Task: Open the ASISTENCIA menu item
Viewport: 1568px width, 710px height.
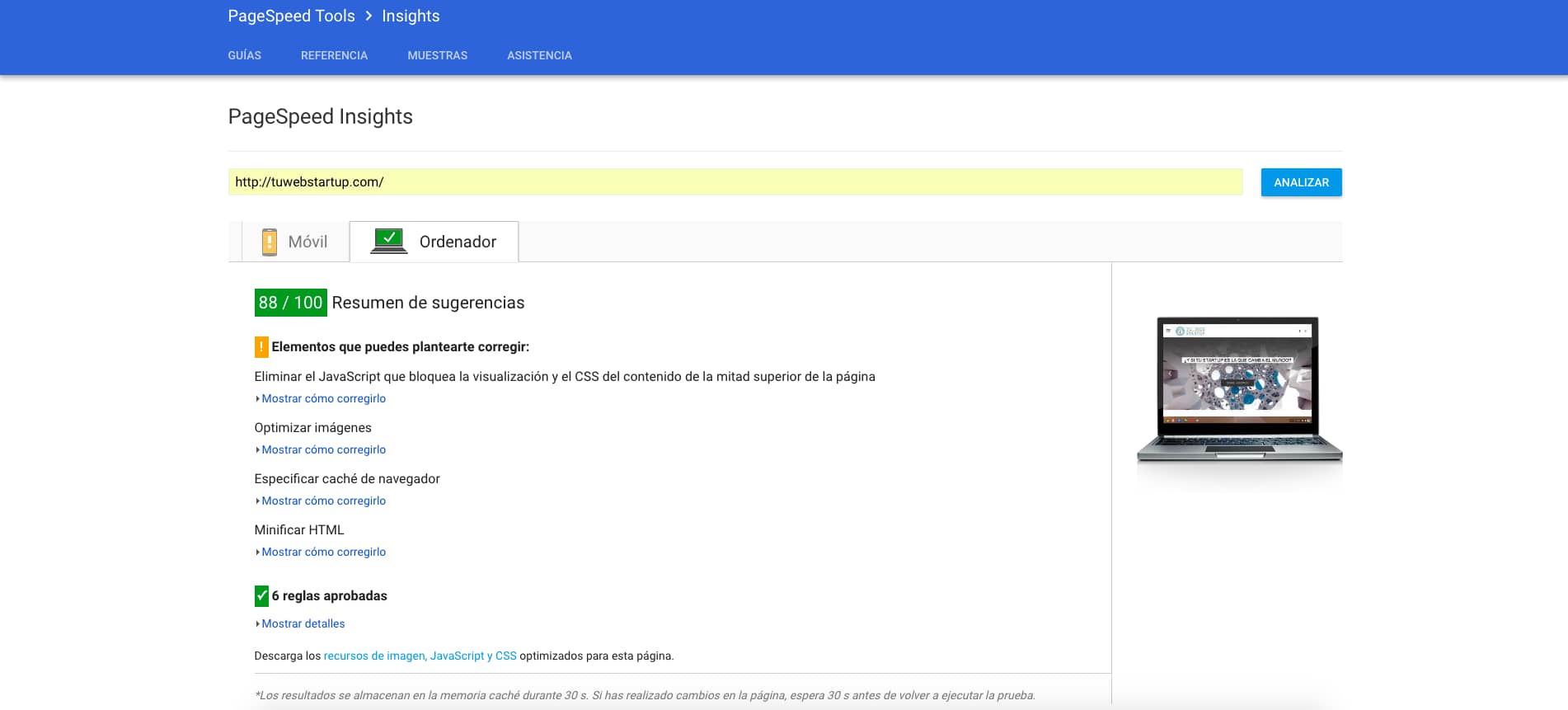Action: click(x=539, y=55)
